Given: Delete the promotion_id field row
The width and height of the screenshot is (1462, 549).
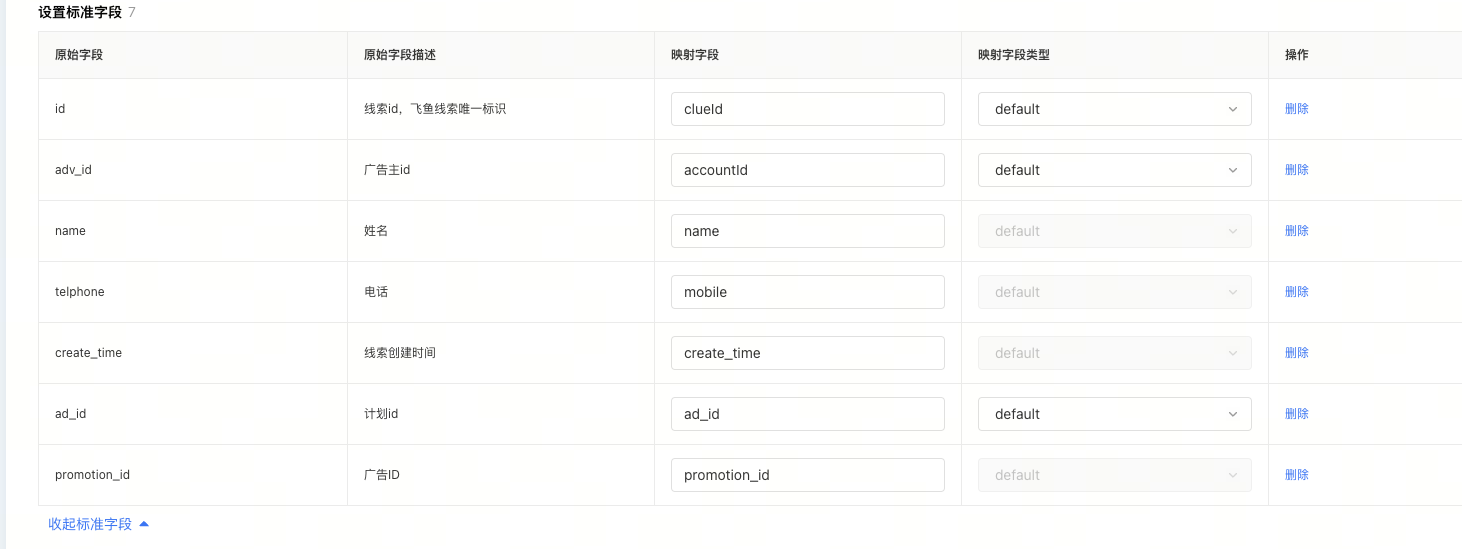Looking at the screenshot, I should click(x=1297, y=475).
